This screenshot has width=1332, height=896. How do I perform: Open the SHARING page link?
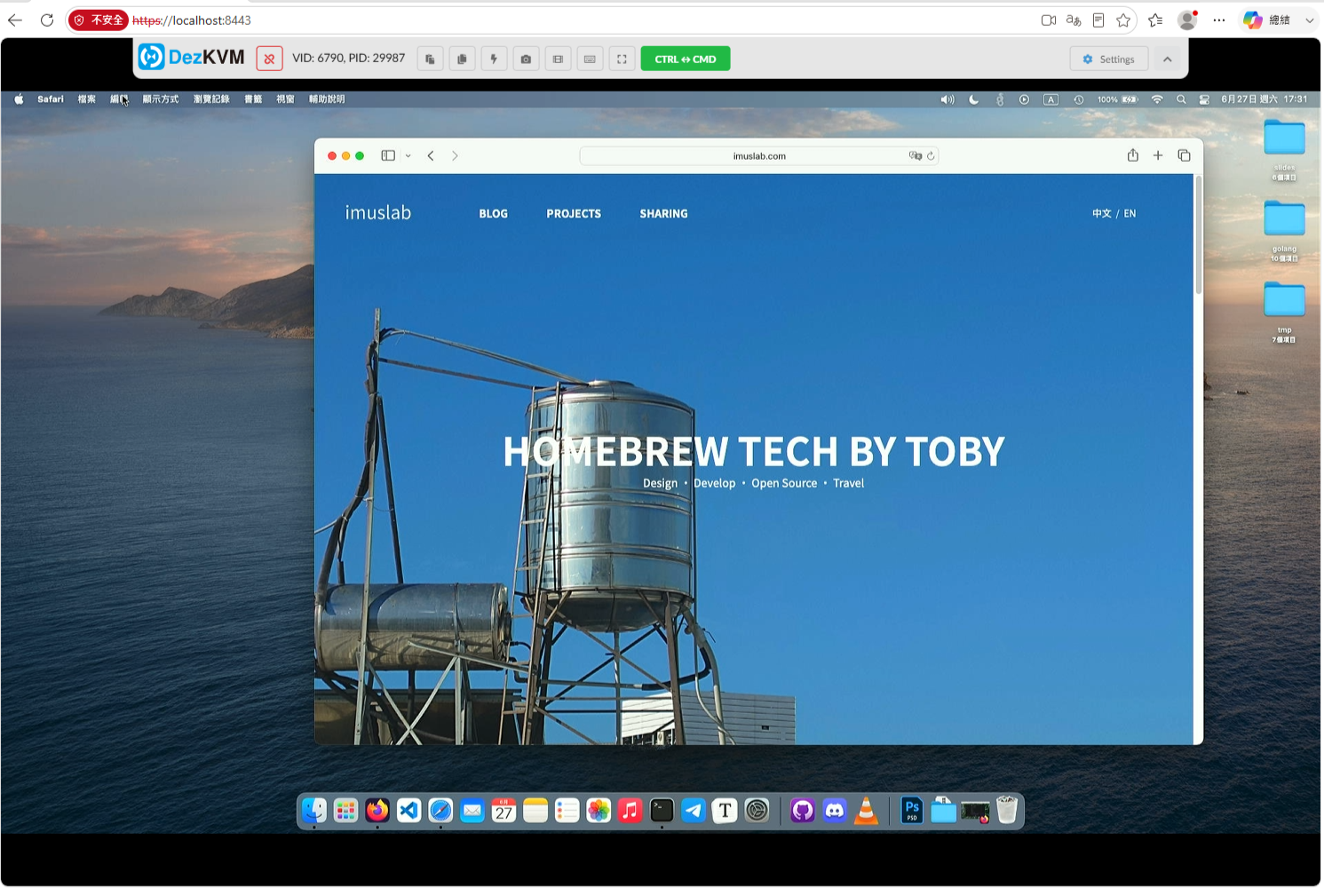[664, 214]
